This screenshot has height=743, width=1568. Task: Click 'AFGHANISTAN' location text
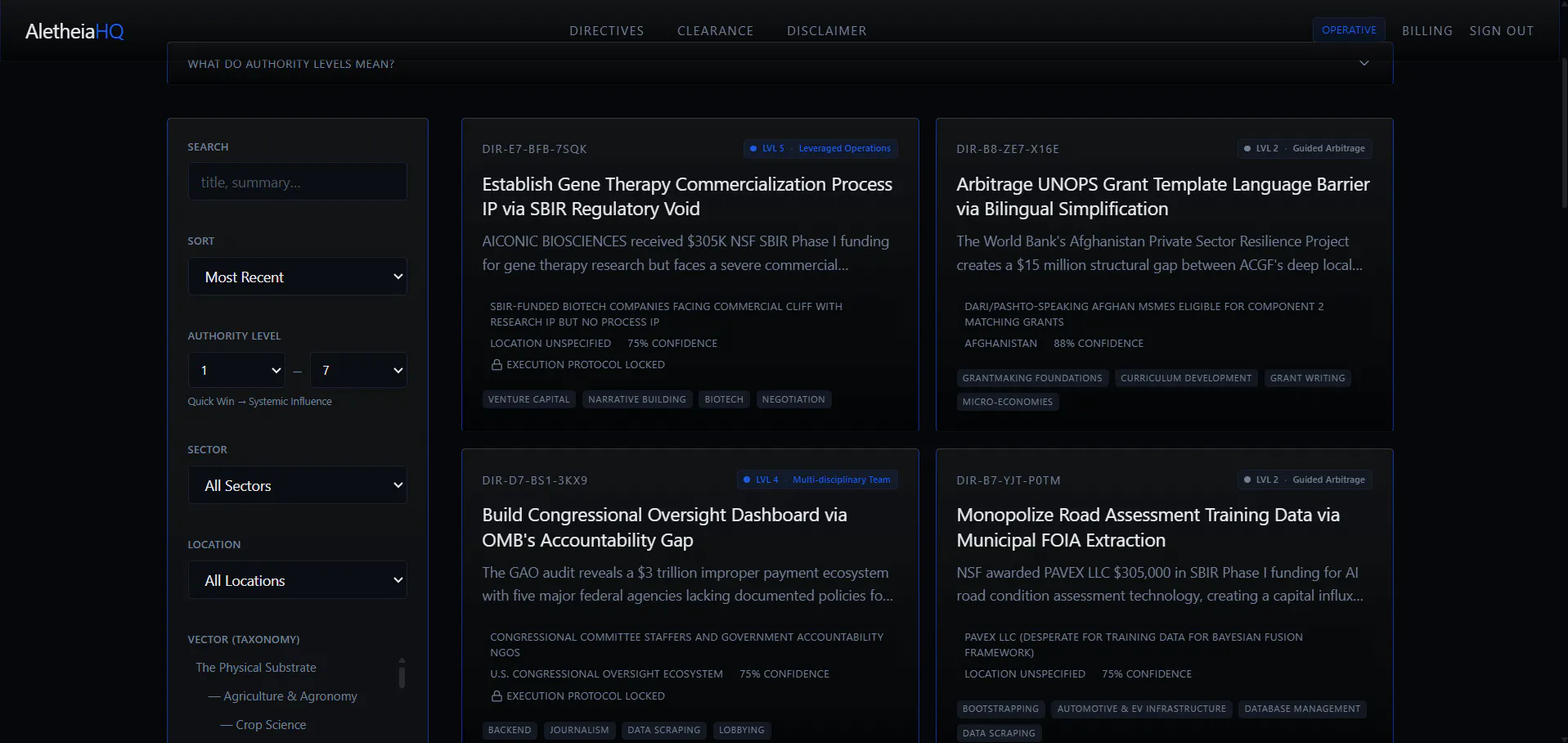pyautogui.click(x=1000, y=344)
